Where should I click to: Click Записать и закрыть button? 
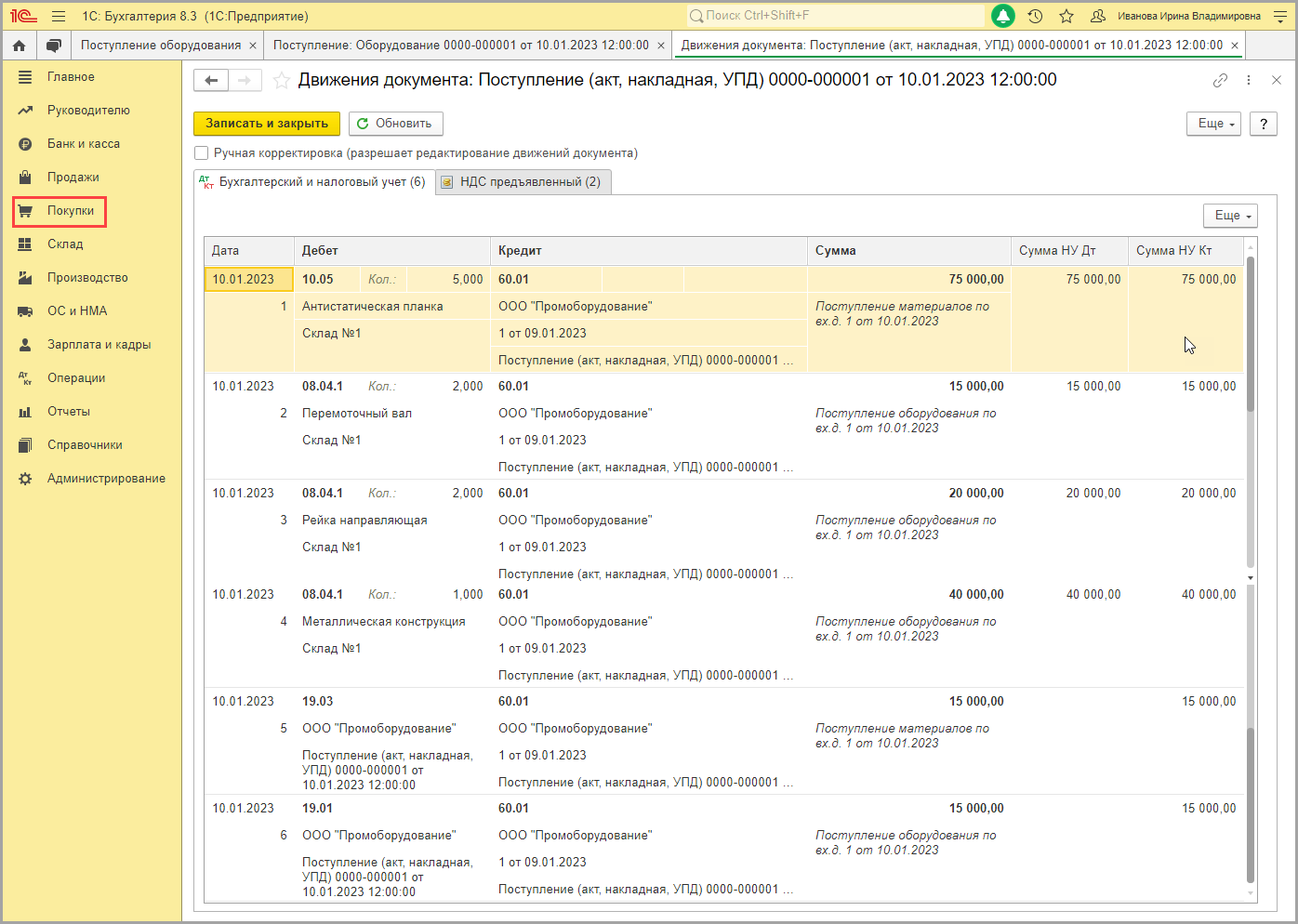pyautogui.click(x=267, y=124)
